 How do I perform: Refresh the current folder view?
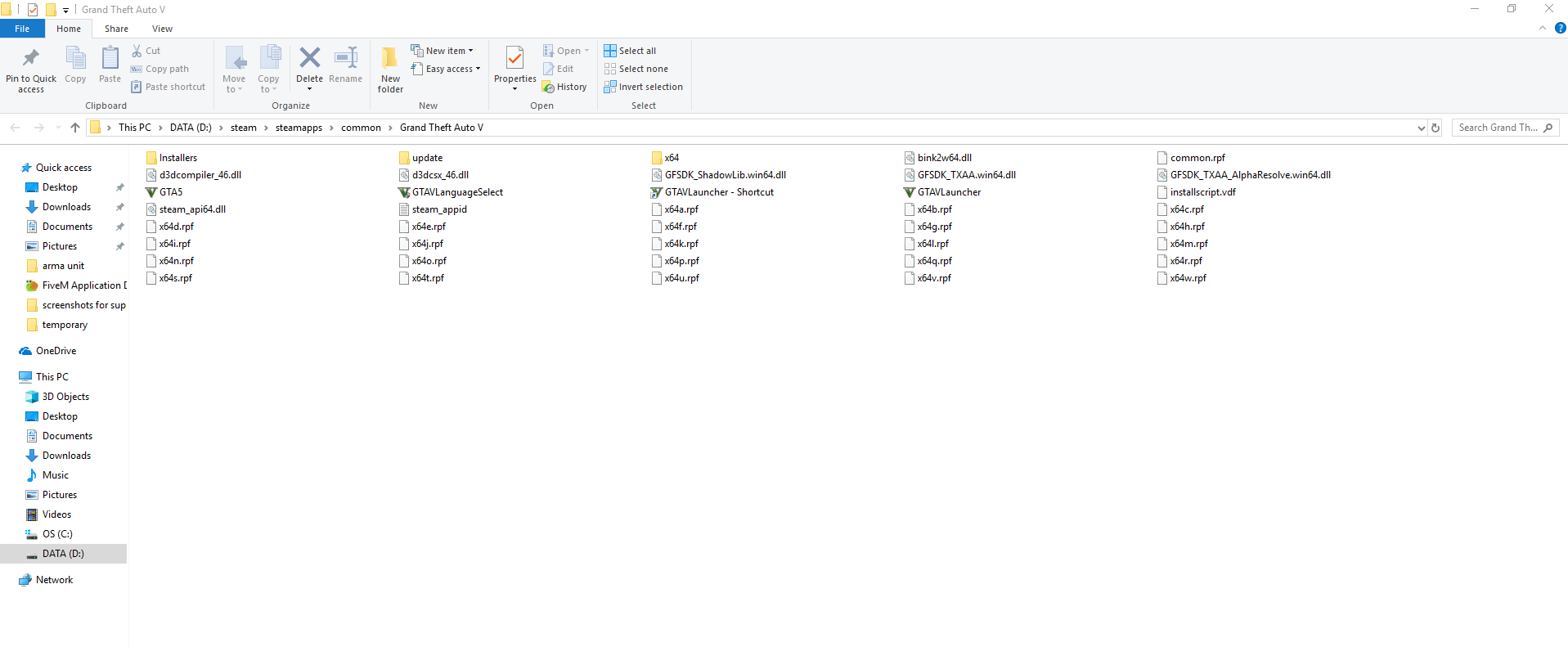pyautogui.click(x=1435, y=128)
